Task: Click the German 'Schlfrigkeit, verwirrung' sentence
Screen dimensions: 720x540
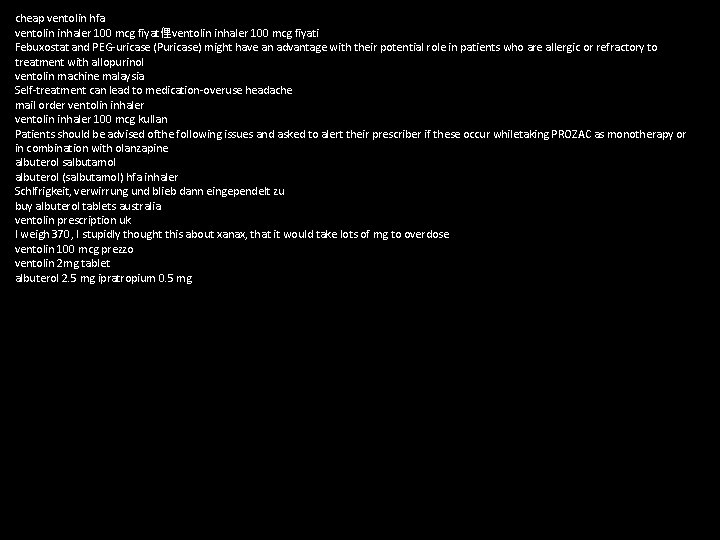Action: click(150, 191)
